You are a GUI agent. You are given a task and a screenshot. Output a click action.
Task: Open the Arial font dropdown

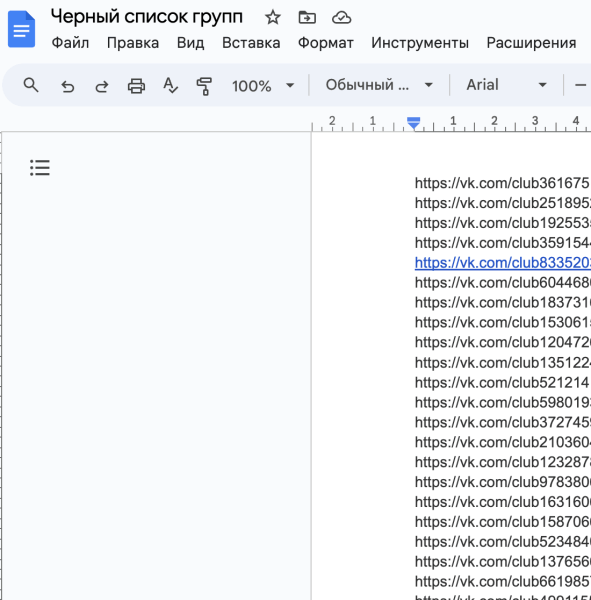[506, 85]
